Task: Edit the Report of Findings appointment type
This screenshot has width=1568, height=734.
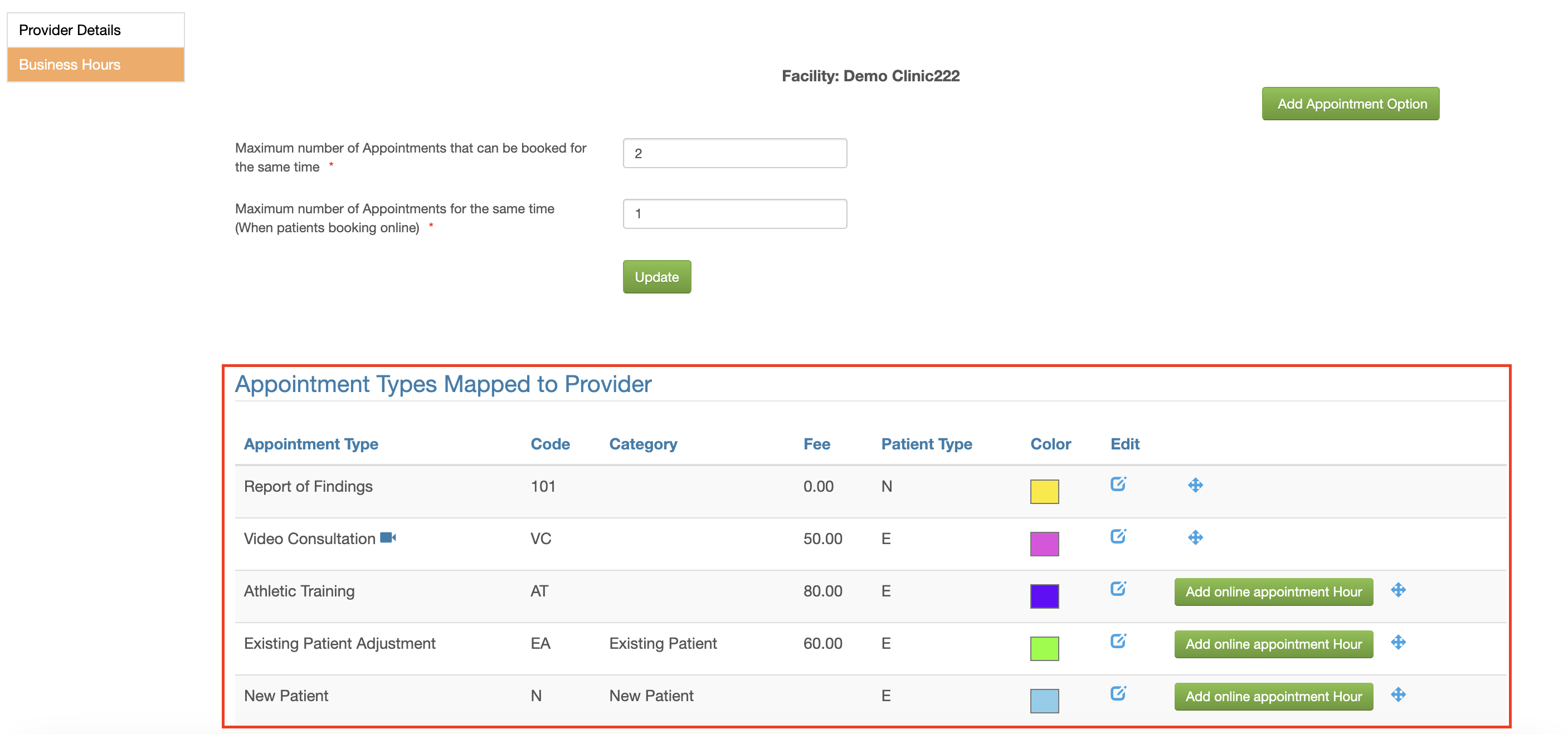Action: (1118, 484)
